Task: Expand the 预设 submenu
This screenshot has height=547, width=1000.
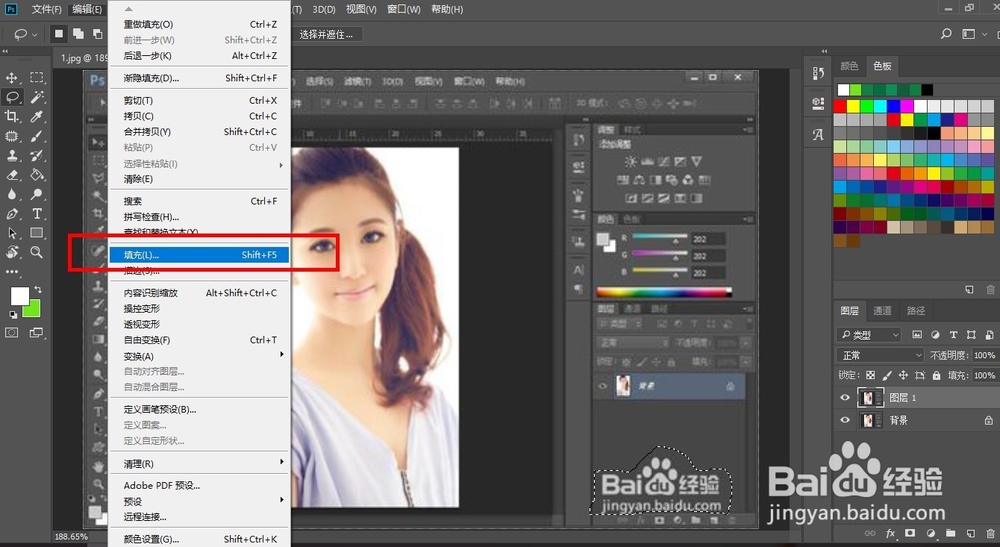Action: (x=200, y=501)
